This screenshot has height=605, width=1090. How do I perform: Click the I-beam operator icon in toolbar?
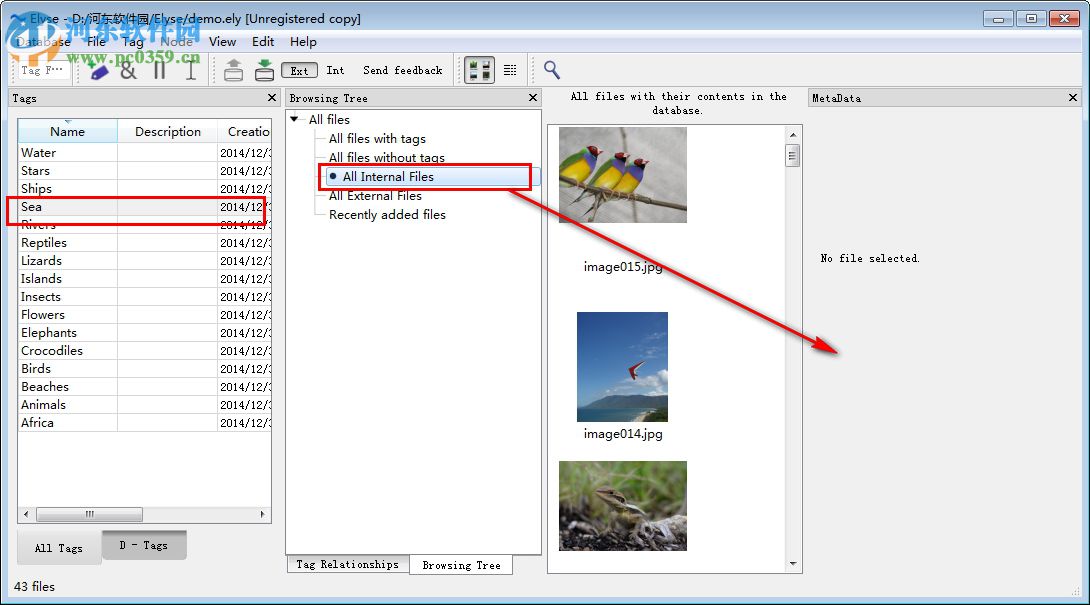click(x=190, y=70)
